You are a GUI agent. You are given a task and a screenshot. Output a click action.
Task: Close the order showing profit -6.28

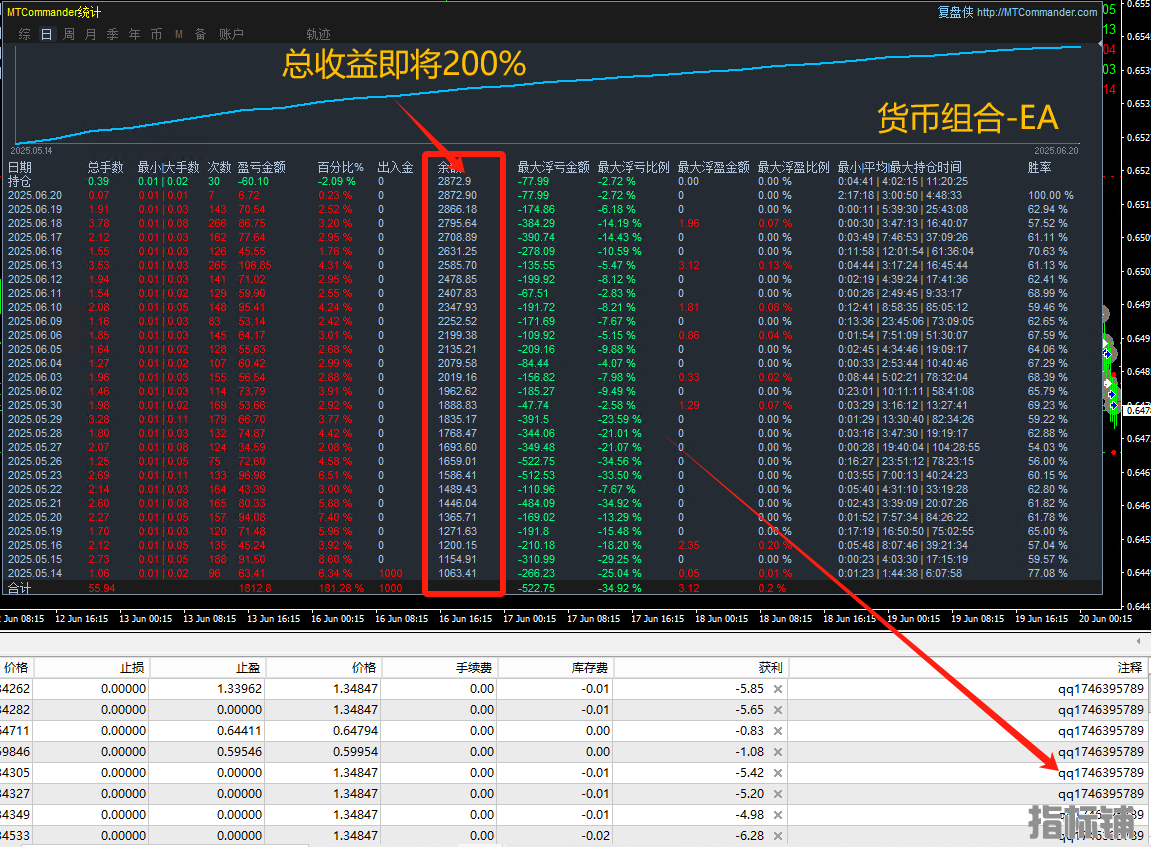[777, 836]
